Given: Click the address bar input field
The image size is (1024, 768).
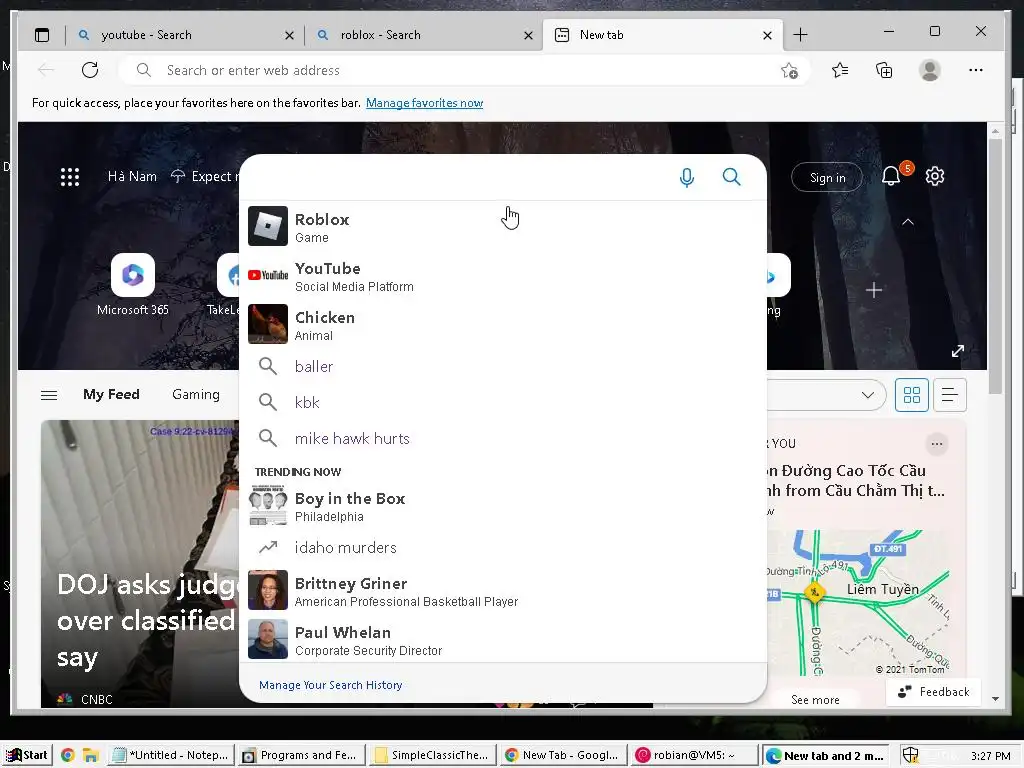Looking at the screenshot, I should 464,70.
